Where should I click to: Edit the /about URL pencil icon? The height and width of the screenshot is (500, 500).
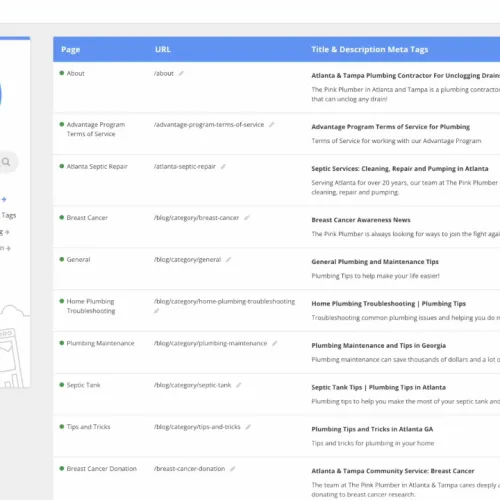click(x=181, y=73)
